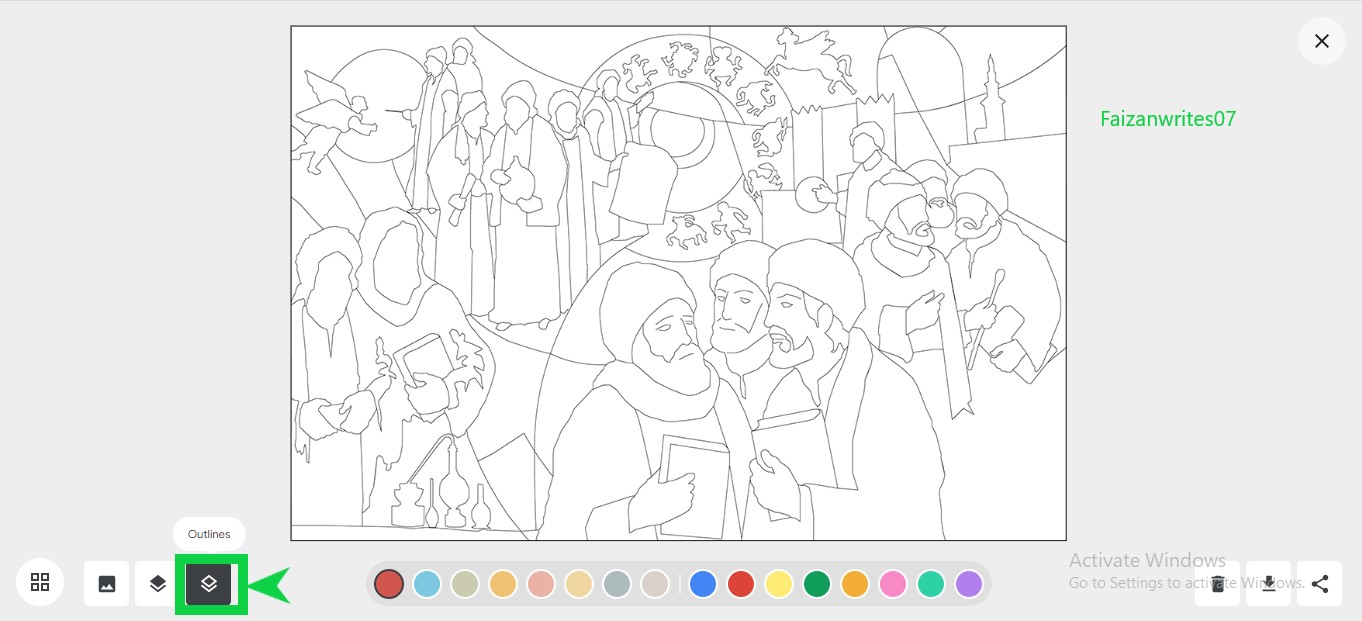1362x621 pixels.
Task: Show the original image view
Action: (107, 584)
